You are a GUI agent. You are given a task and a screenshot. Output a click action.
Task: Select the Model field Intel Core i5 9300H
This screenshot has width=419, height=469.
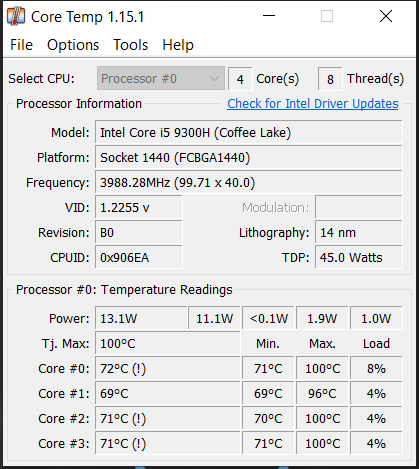coord(249,132)
